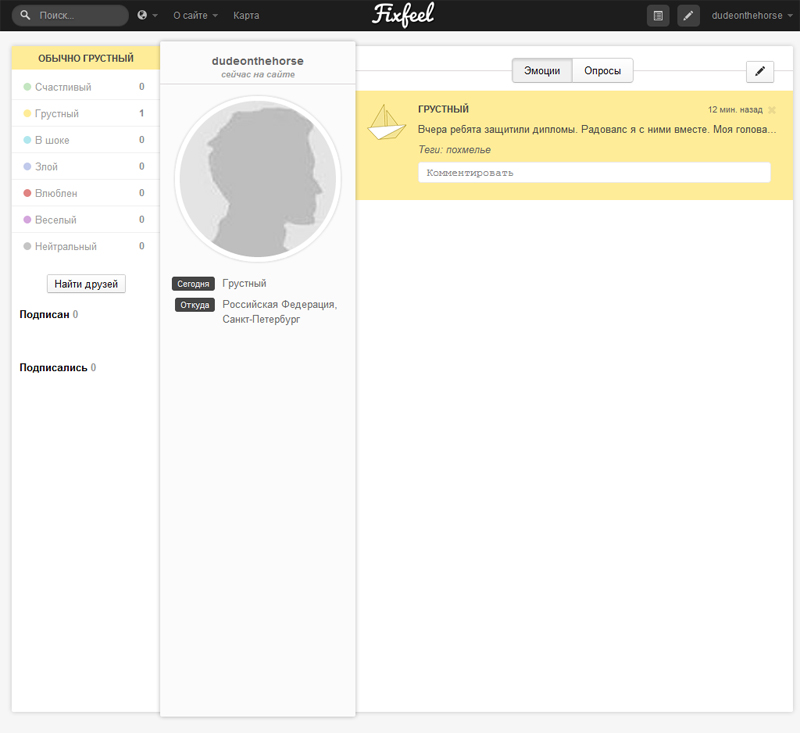Screen dimensions: 800x733
Task: Click the dudeonthehorse profile name heading
Action: [x=258, y=61]
